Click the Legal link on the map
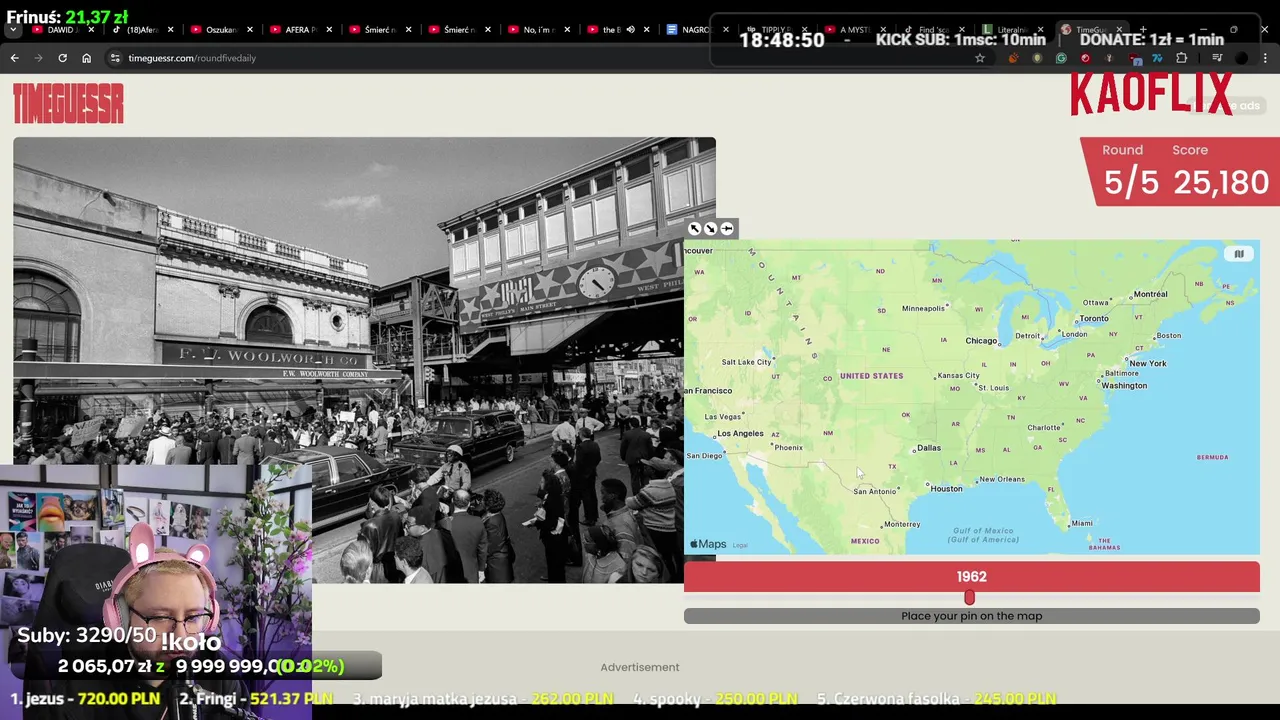 [x=740, y=545]
